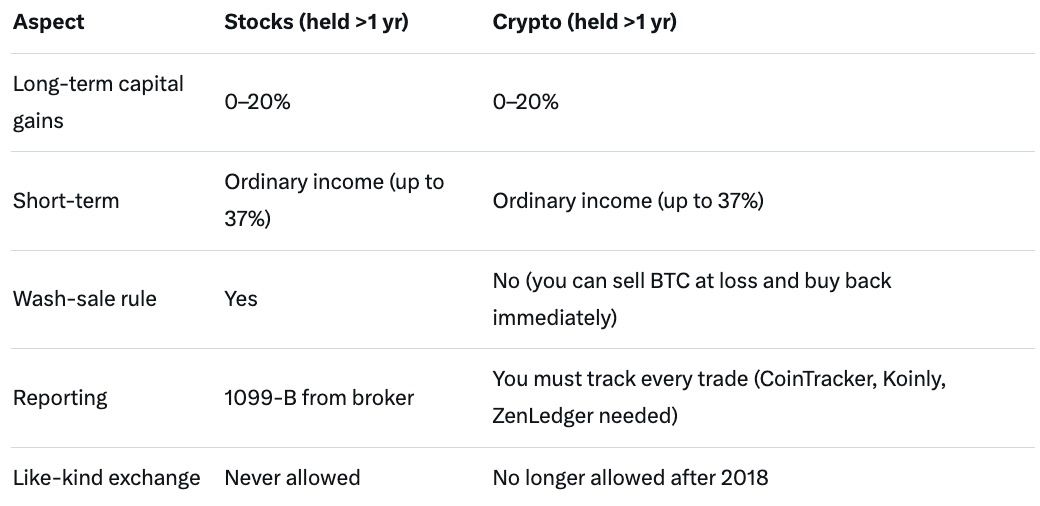1040x506 pixels.
Task: Click the You must track every trade text
Action: tap(622, 379)
